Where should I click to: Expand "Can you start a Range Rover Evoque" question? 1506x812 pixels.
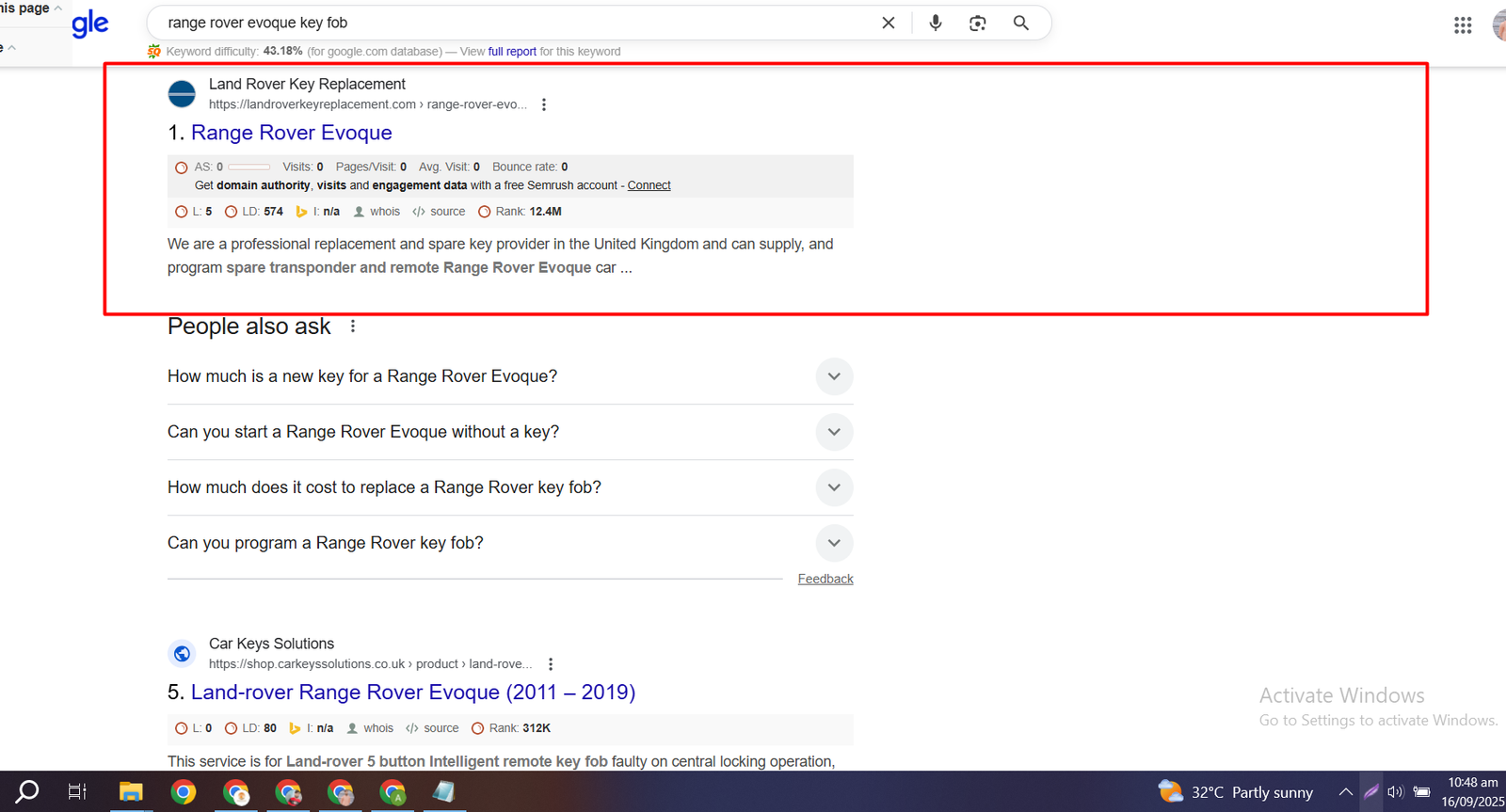tap(834, 432)
